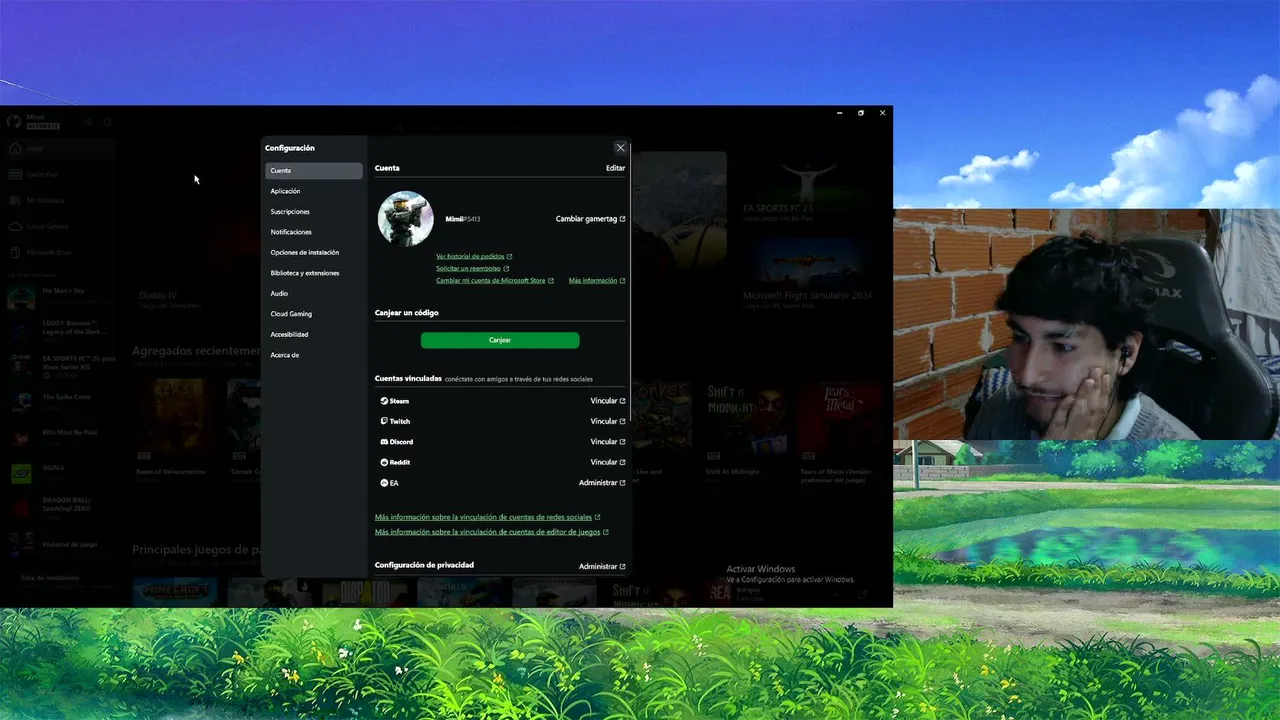Click the Canjear un código heading
Viewport: 1280px width, 720px height.
(x=407, y=313)
